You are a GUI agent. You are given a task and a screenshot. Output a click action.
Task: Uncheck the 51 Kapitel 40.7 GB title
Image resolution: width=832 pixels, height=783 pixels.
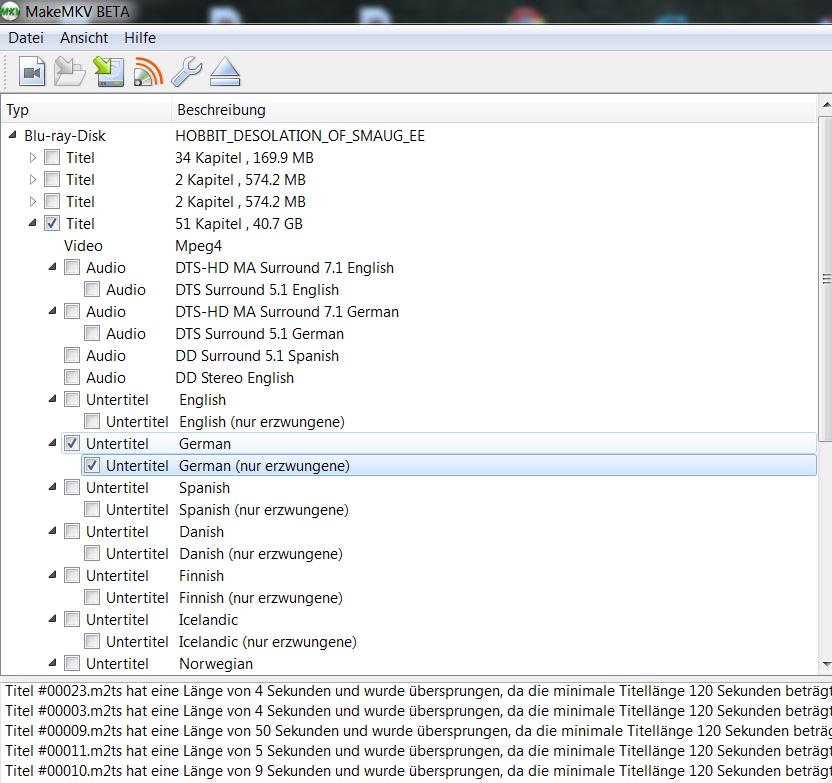tap(52, 223)
